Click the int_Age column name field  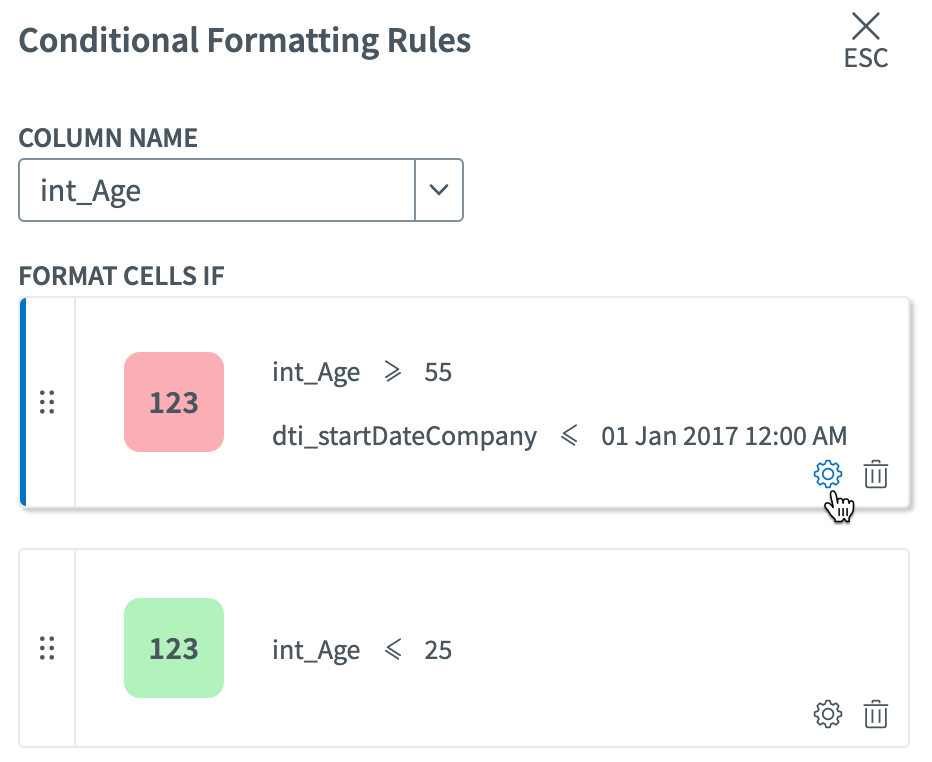(x=216, y=189)
